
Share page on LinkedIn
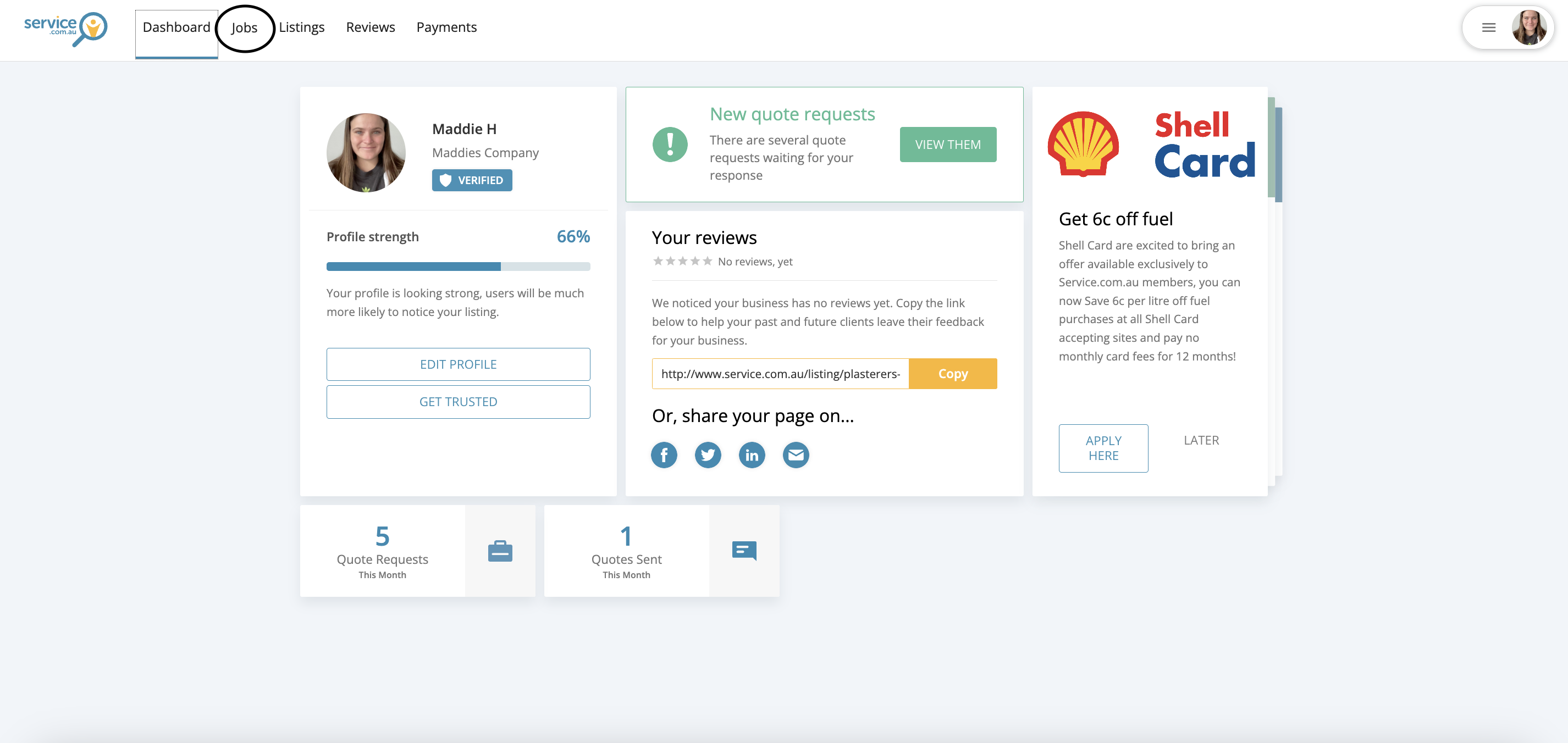(752, 454)
